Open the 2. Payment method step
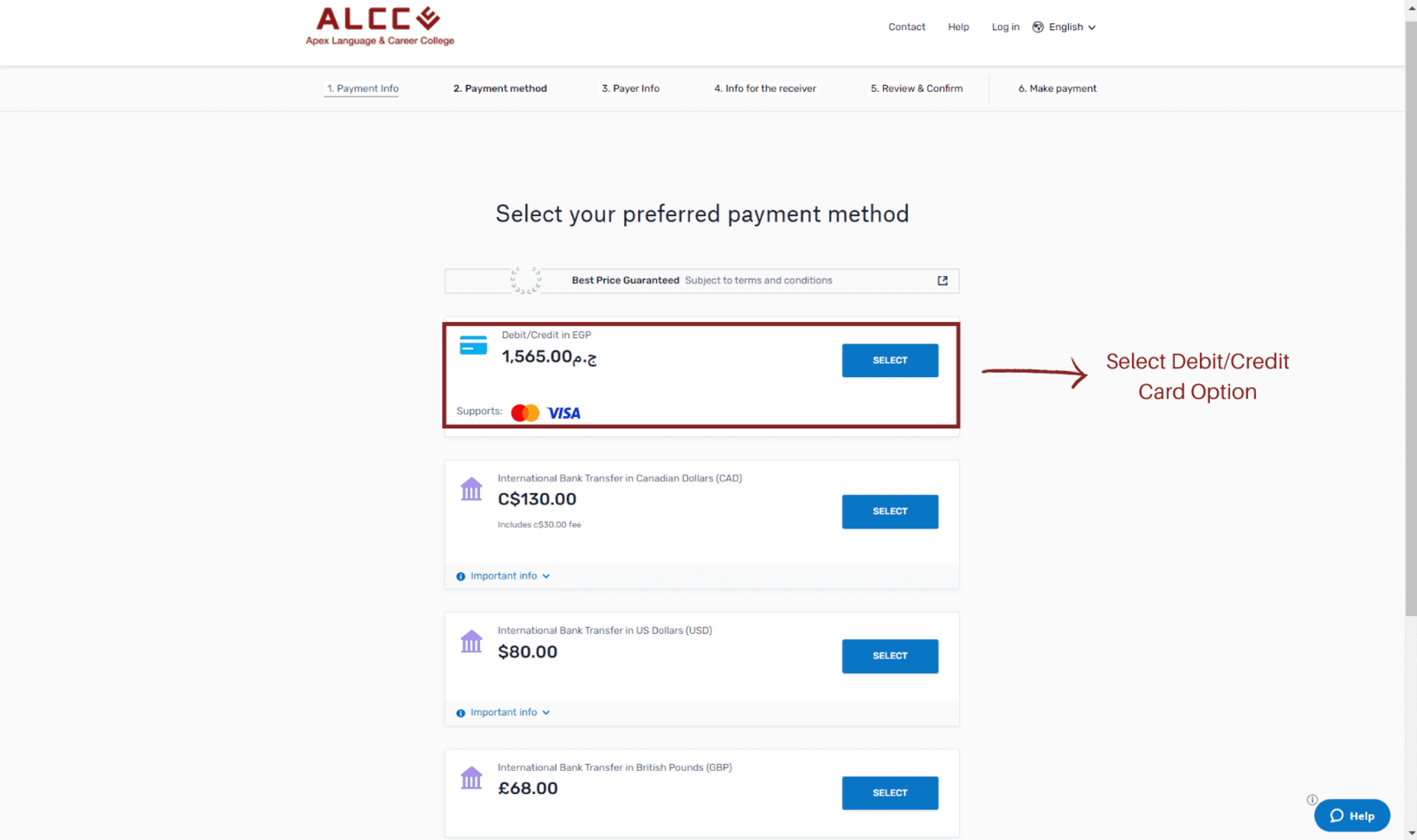The image size is (1417, 840). click(x=500, y=89)
